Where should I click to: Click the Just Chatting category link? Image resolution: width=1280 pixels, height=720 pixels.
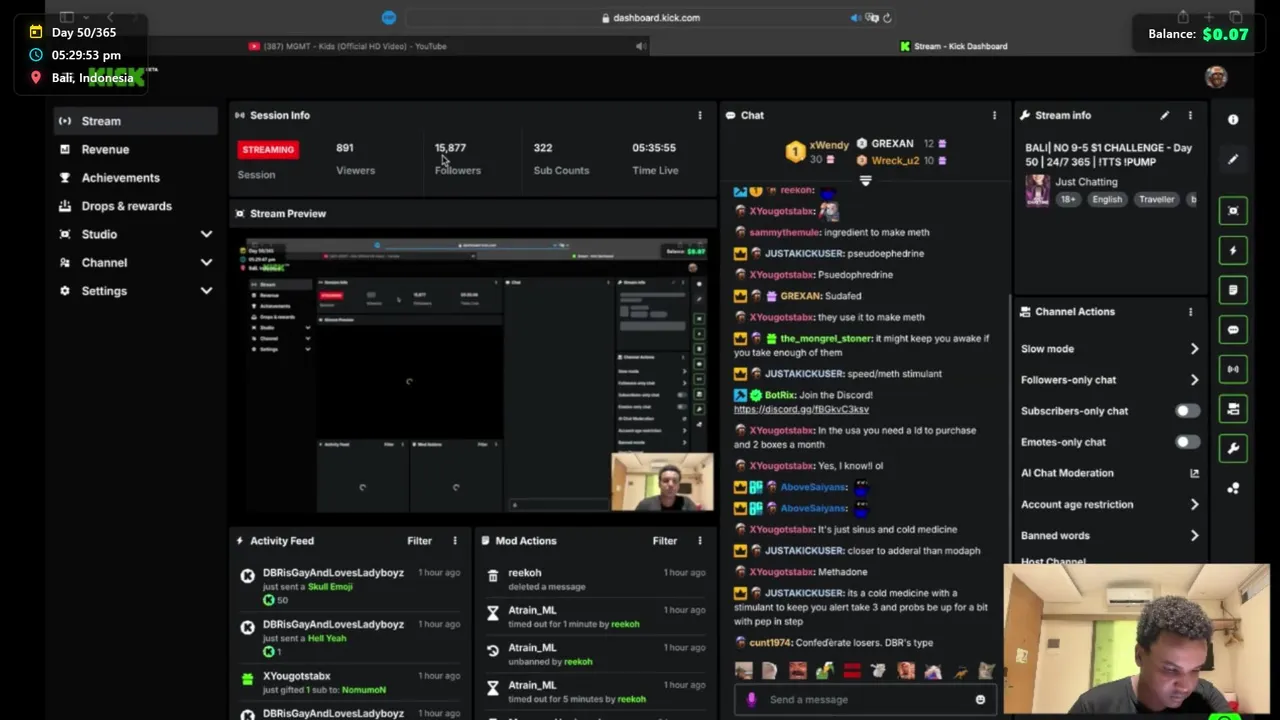(1086, 182)
